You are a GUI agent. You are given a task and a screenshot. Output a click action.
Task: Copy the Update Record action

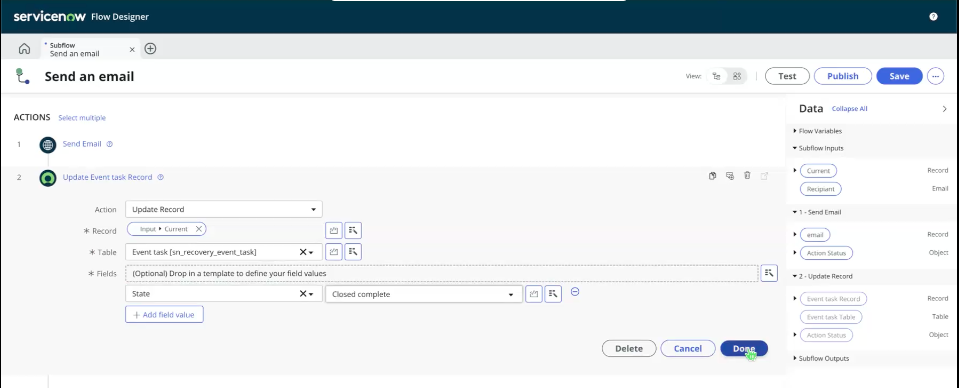(x=713, y=176)
